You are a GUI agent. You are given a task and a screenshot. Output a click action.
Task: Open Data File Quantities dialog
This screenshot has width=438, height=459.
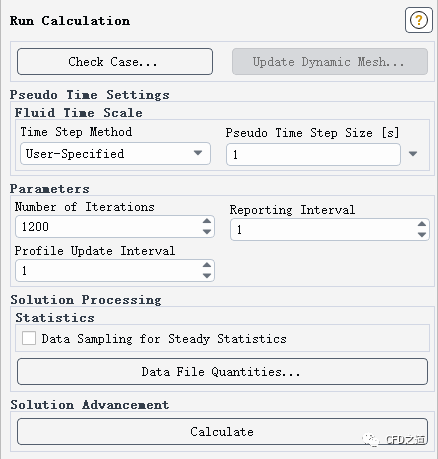tap(222, 372)
